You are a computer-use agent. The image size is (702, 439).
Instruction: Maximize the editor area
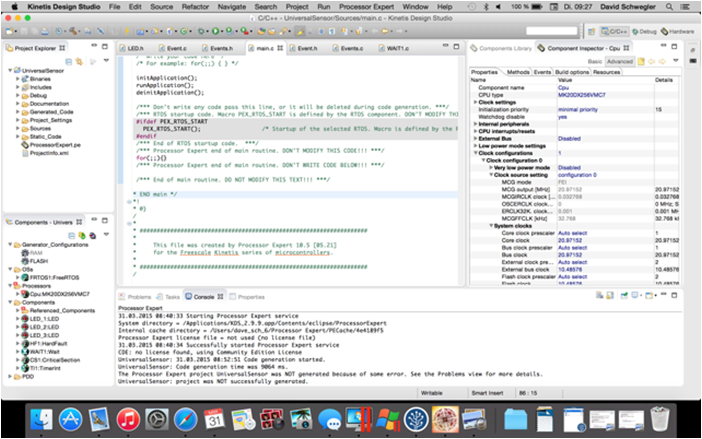pyautogui.click(x=456, y=46)
